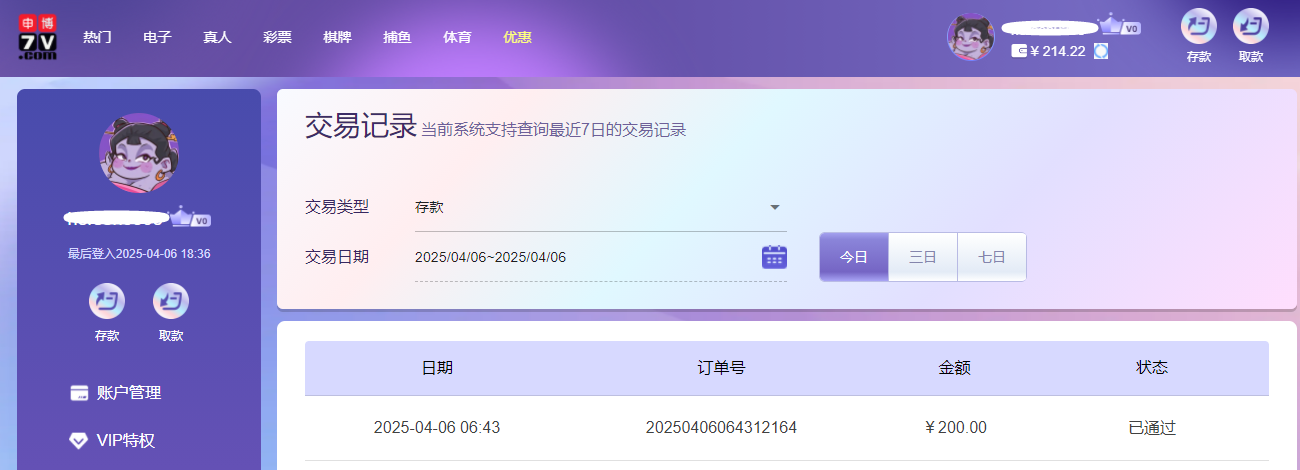Click the header user avatar
The height and width of the screenshot is (470, 1300).
pos(970,37)
